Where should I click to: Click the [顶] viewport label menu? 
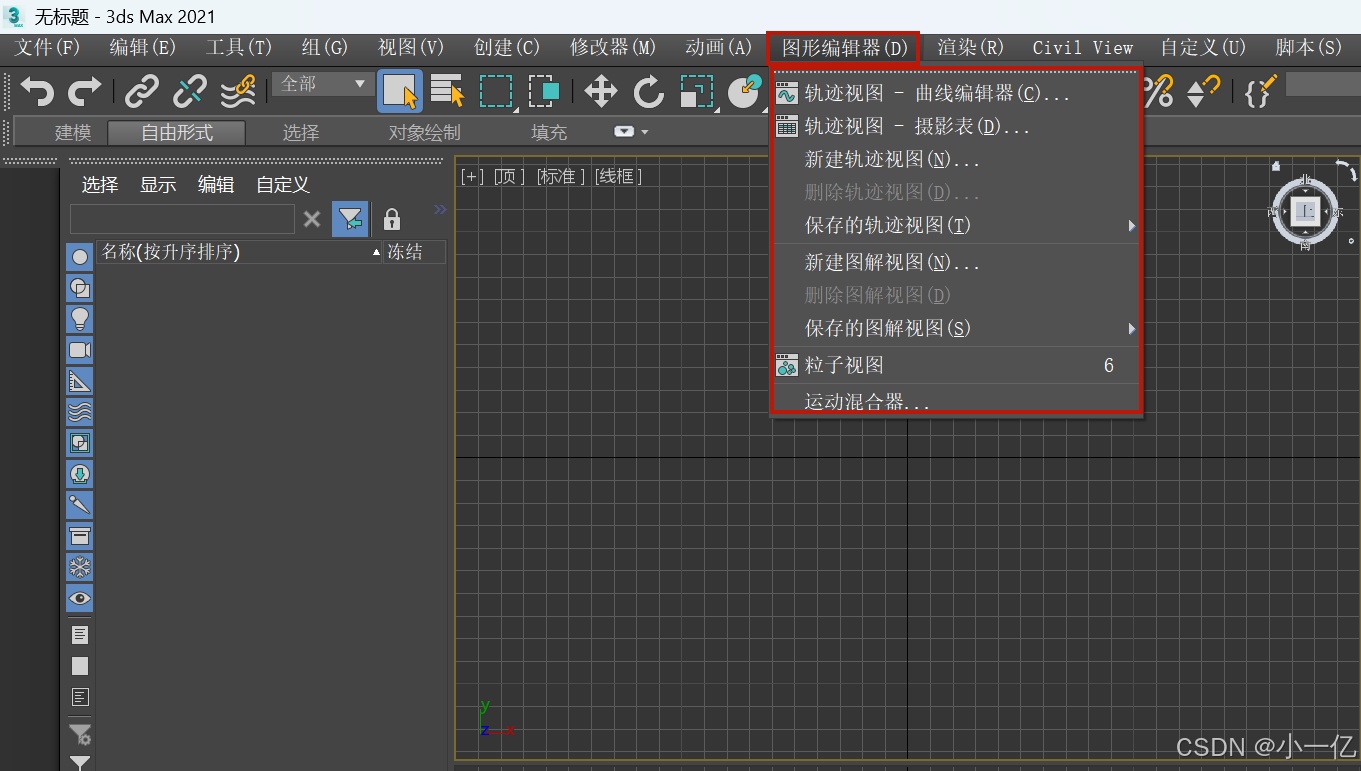point(510,176)
